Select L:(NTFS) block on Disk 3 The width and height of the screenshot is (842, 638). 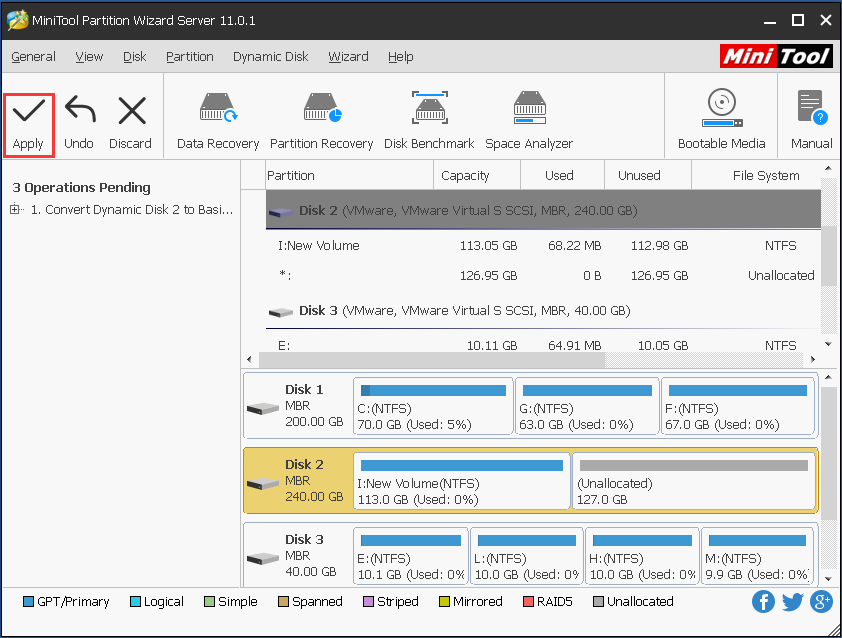[x=527, y=556]
